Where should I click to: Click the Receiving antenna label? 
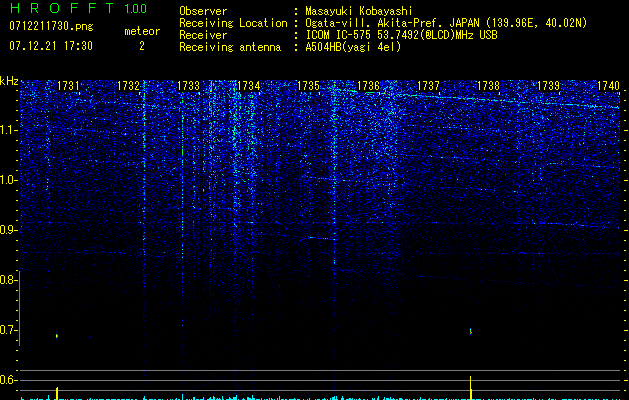(230, 47)
